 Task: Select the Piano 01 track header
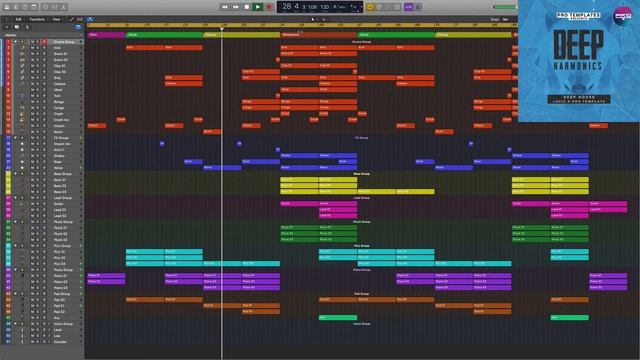coord(44,276)
